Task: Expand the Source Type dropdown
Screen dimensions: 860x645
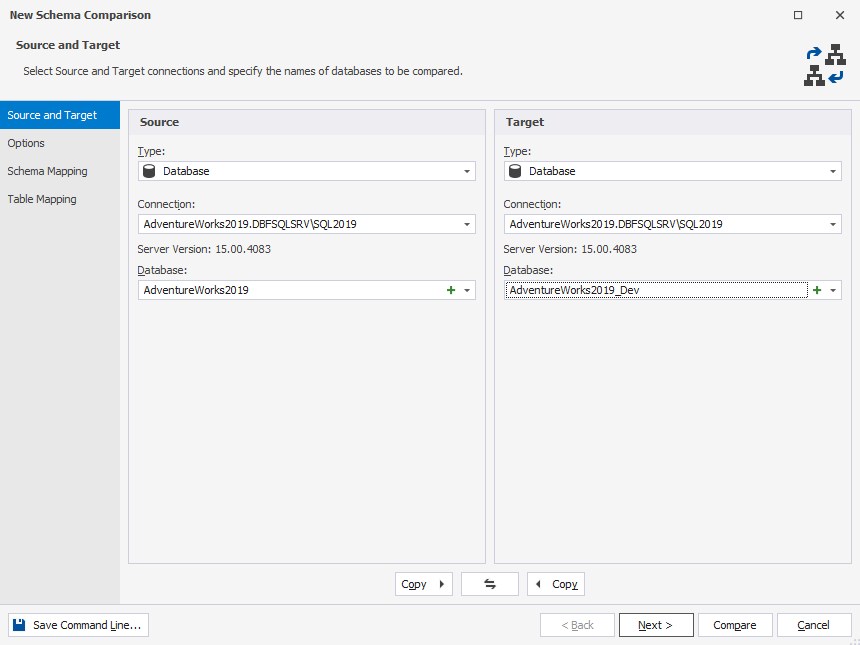Action: pyautogui.click(x=467, y=171)
